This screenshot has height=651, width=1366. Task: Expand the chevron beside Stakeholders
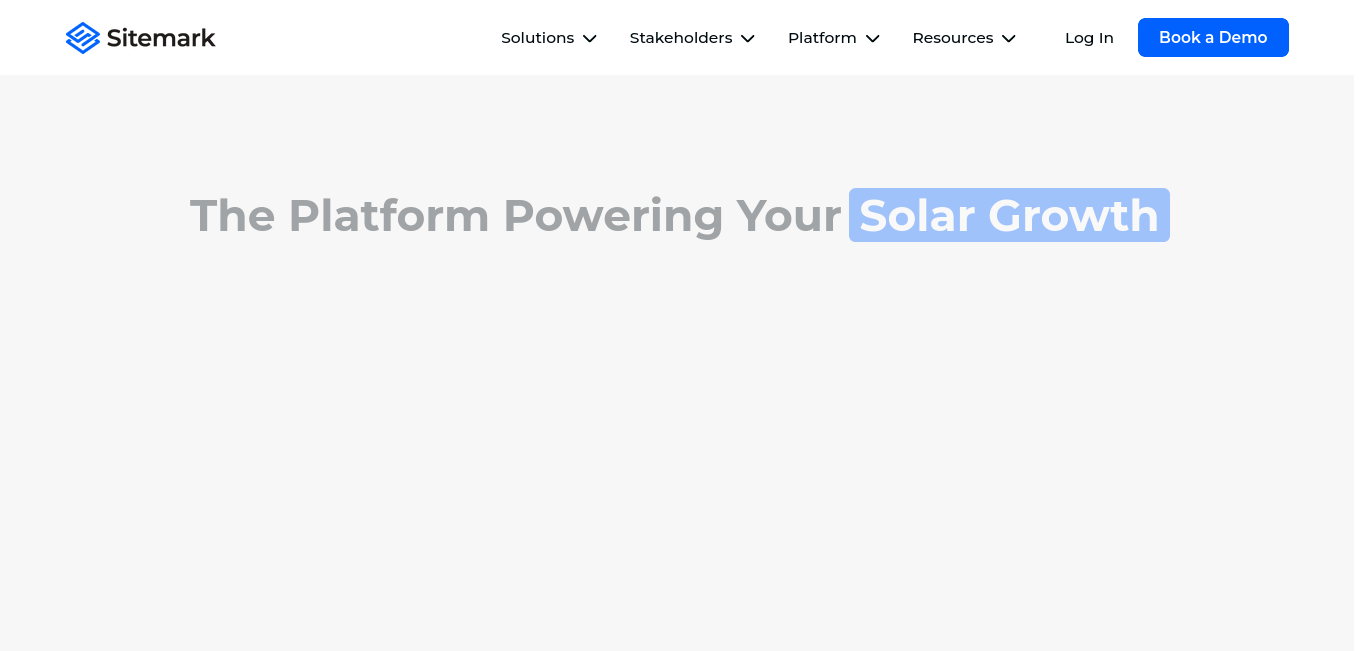(x=748, y=39)
